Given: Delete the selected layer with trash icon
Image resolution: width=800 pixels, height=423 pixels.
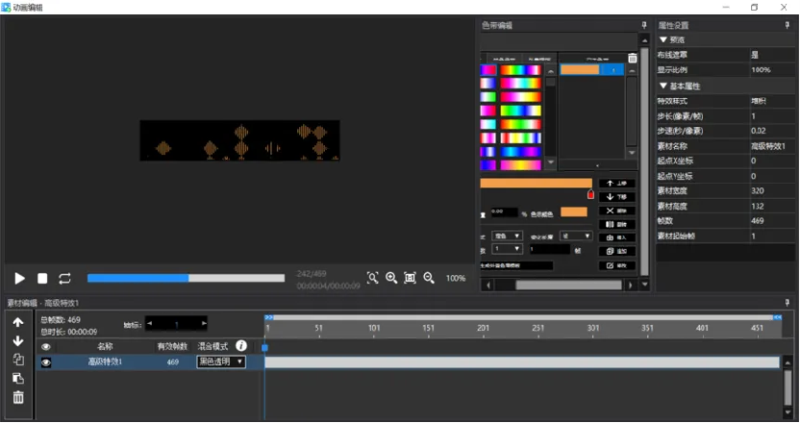Looking at the screenshot, I should click(x=18, y=397).
